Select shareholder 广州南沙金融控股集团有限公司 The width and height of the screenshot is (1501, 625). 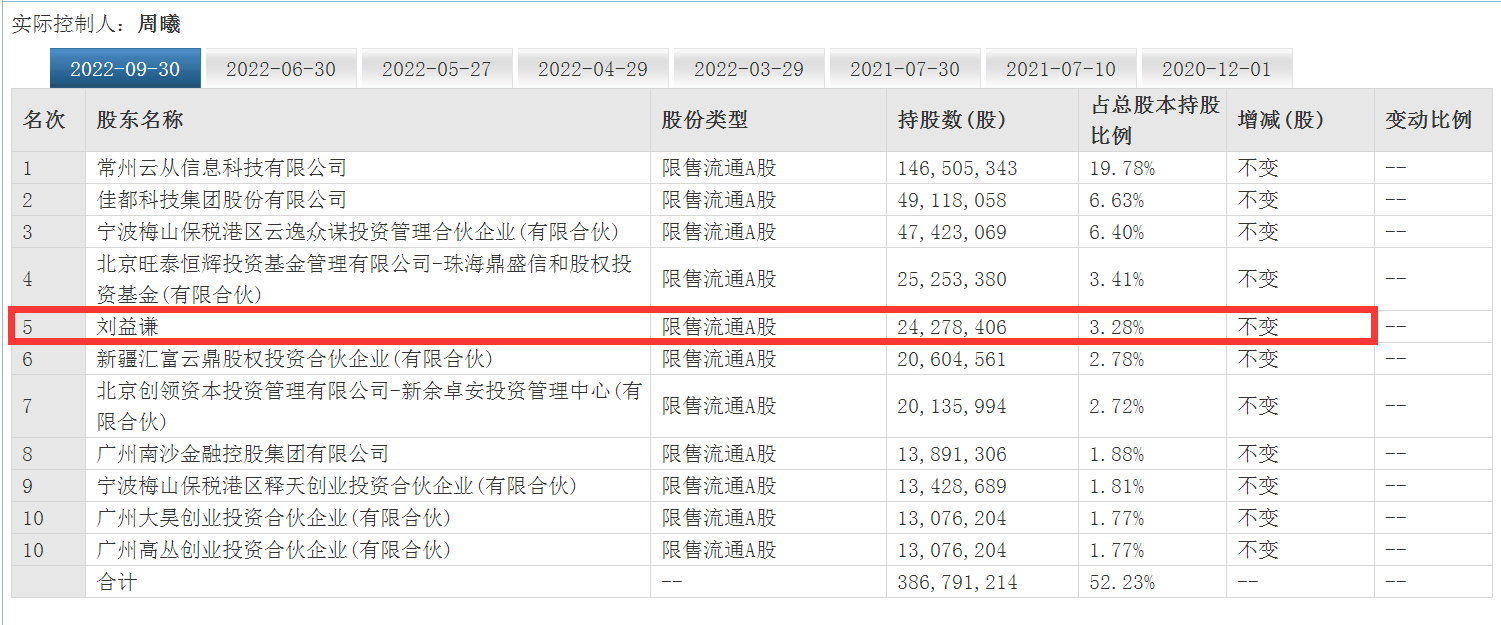243,454
